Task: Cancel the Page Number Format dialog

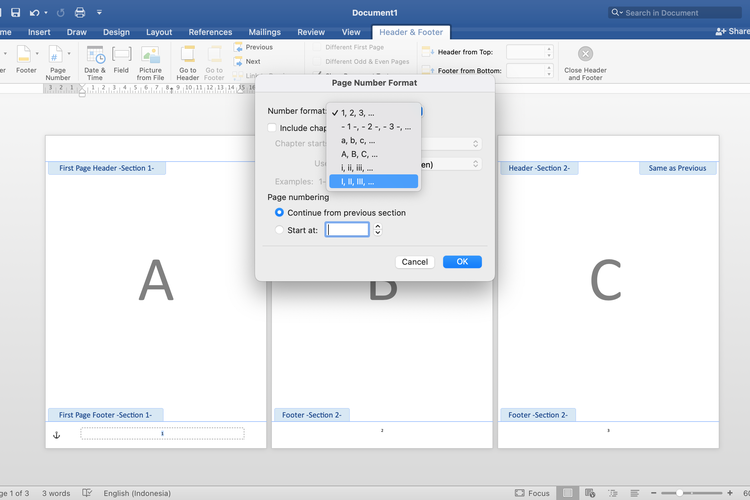Action: pos(414,262)
